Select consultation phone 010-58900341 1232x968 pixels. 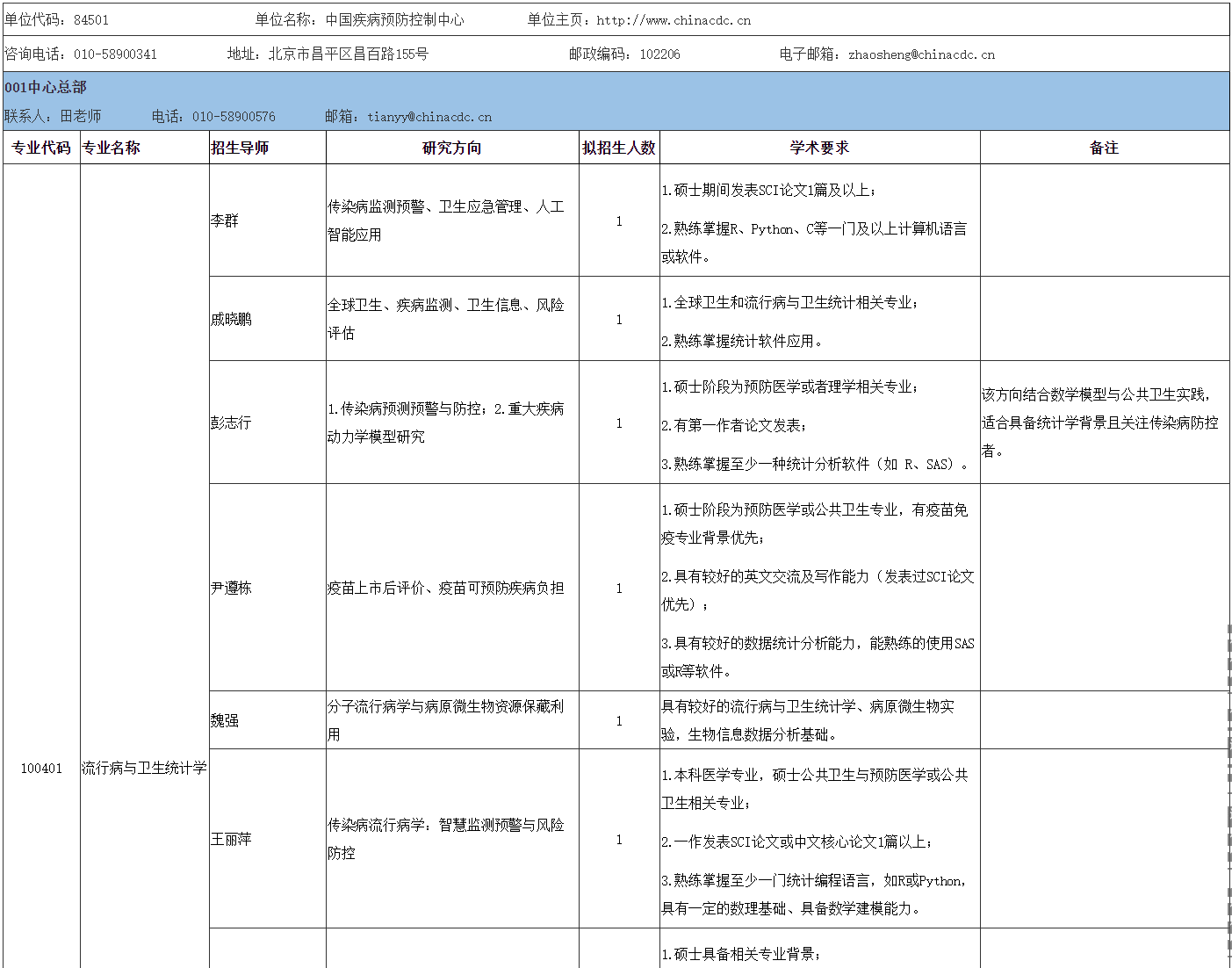[x=115, y=54]
